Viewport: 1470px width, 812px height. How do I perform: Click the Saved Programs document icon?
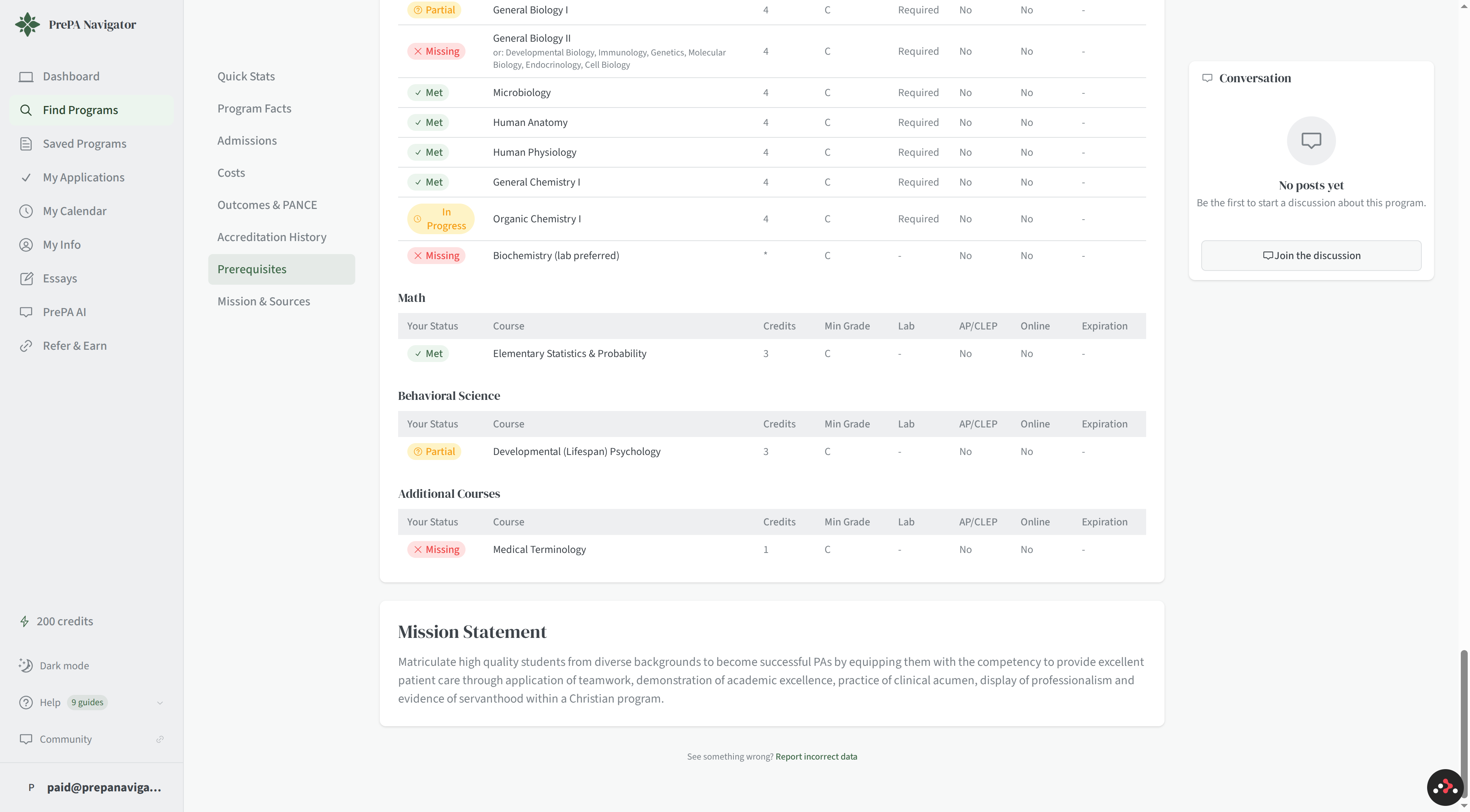26,144
